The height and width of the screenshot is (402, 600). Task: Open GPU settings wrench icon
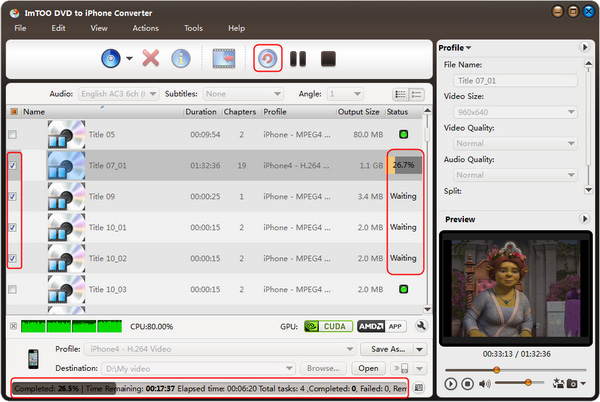pos(421,326)
